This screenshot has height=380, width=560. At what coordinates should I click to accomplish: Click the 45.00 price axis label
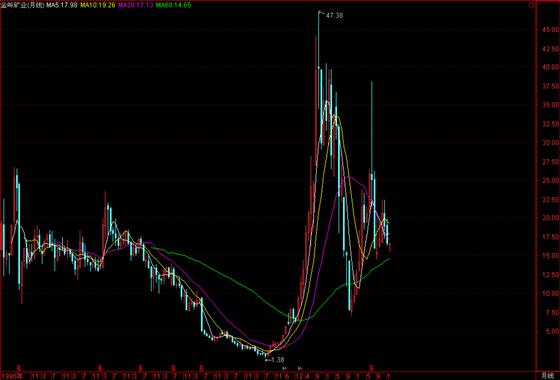550,30
